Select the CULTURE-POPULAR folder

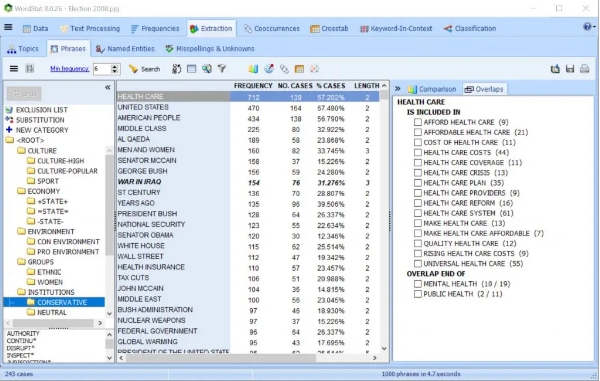click(x=67, y=171)
